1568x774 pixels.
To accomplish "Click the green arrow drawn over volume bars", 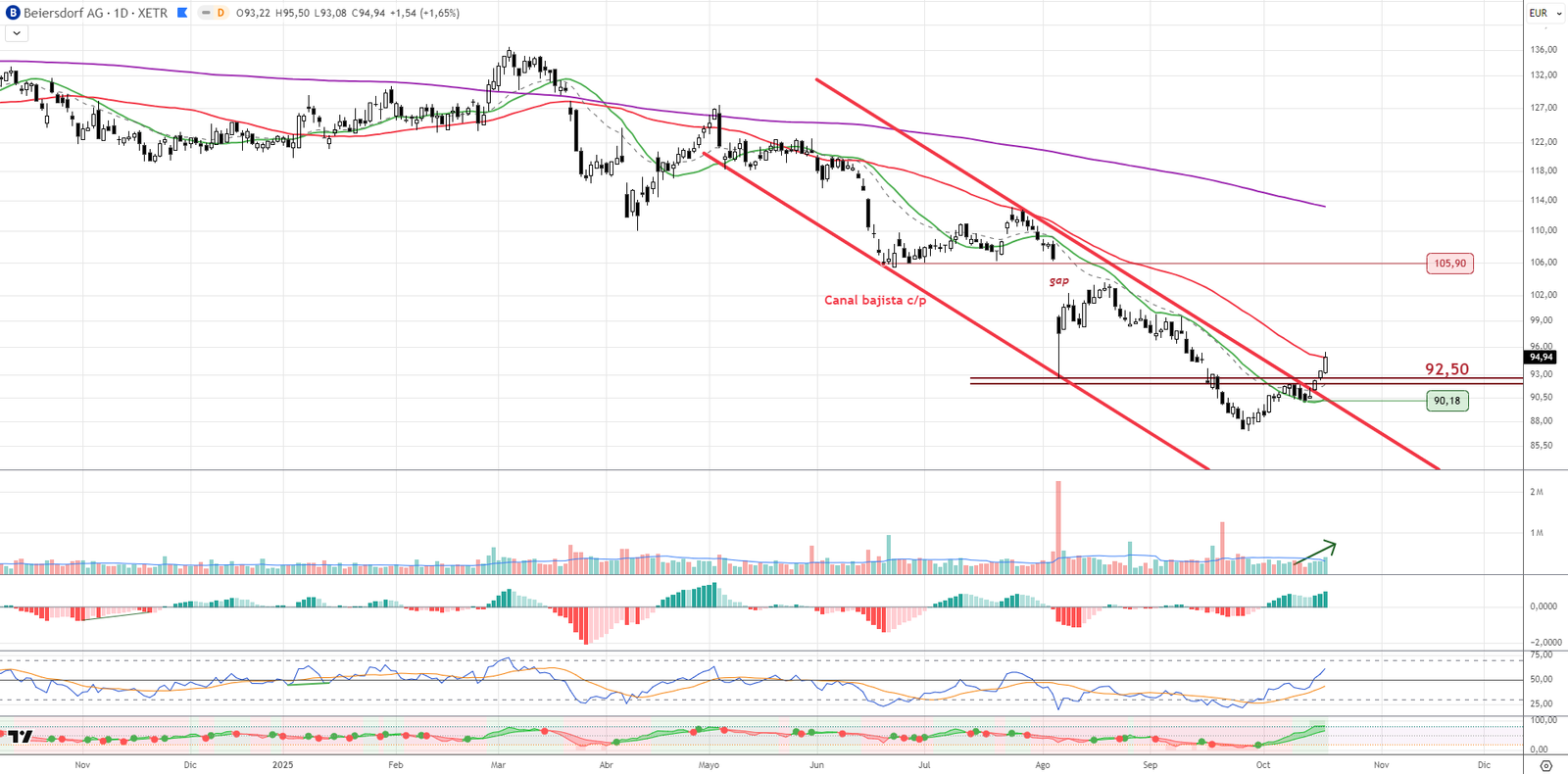I will tap(1315, 553).
